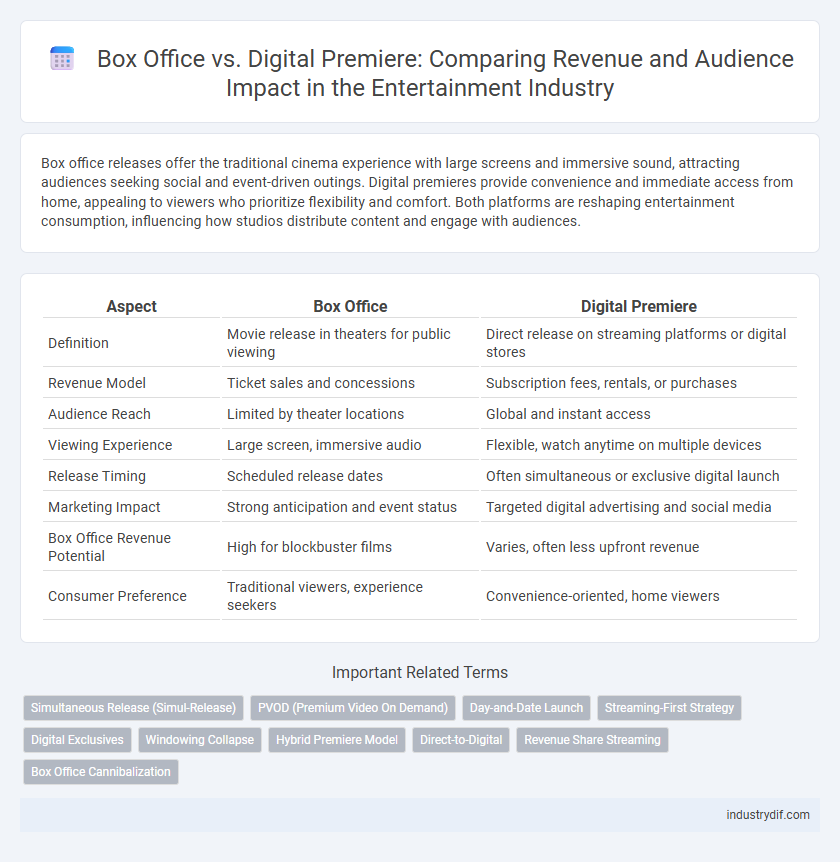Click the Box Office column header

350,306
